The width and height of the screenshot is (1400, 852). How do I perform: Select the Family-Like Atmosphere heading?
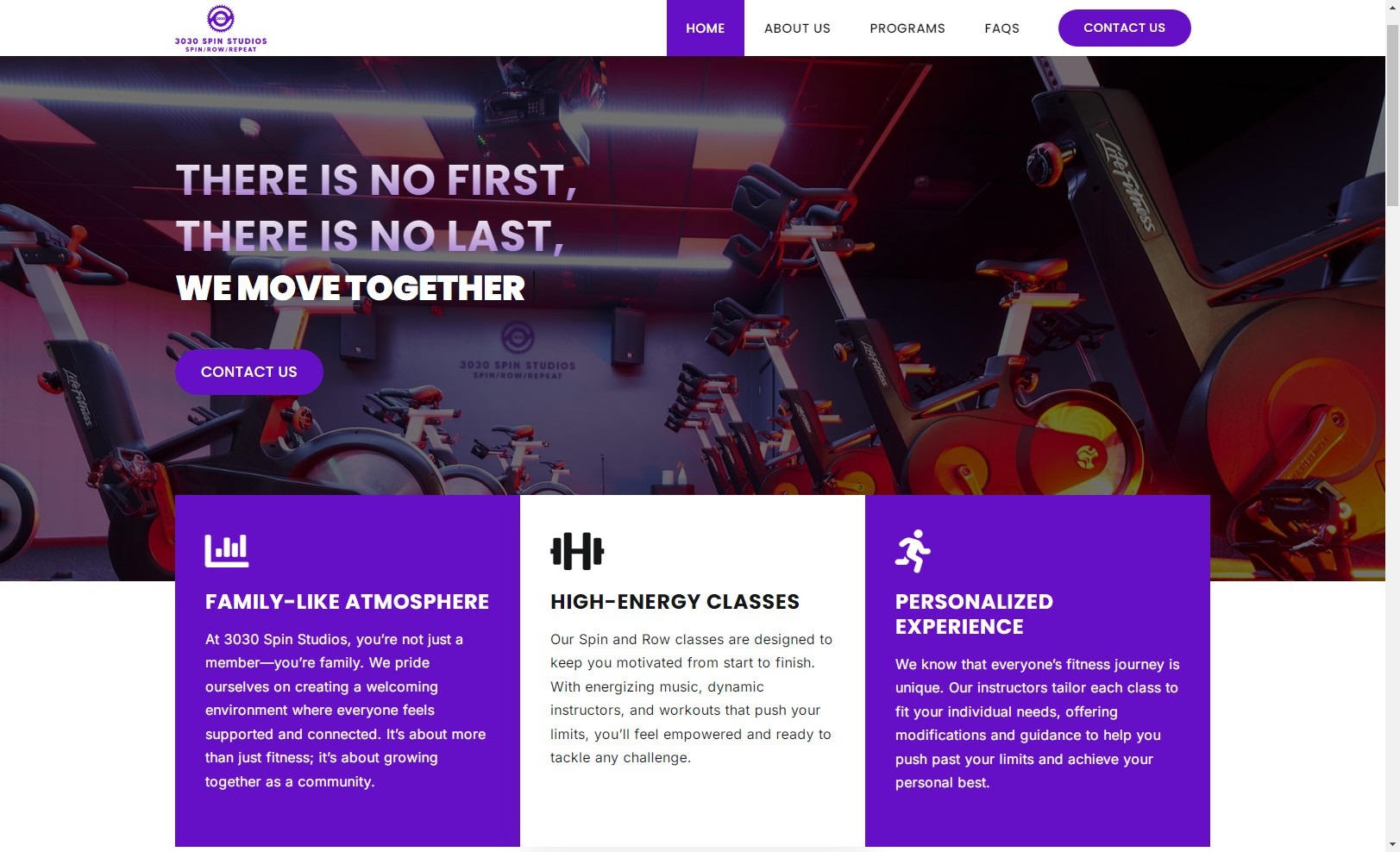click(347, 602)
